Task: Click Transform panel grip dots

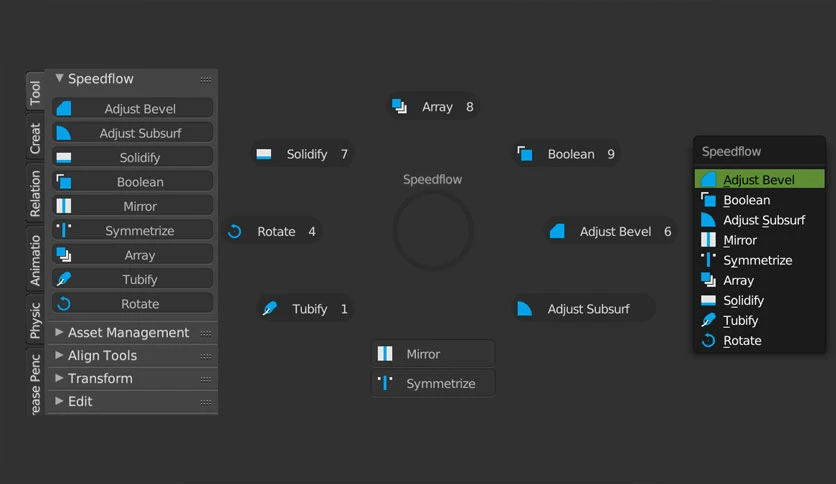Action: click(206, 379)
